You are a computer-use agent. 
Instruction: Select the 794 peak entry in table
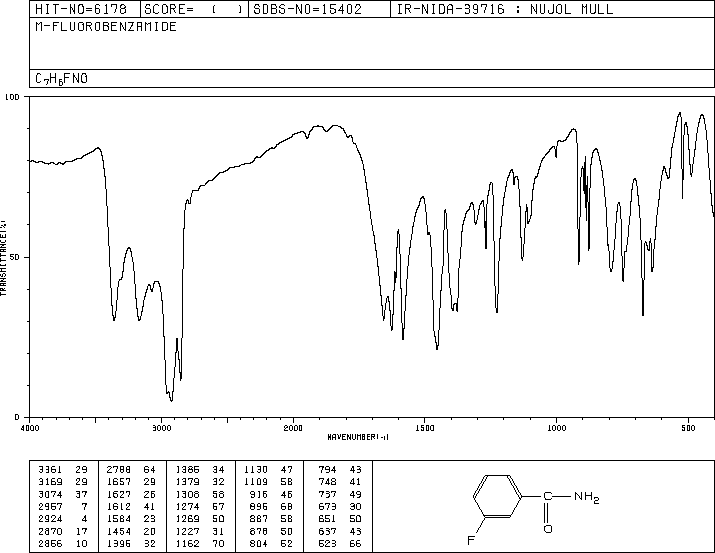340,469
